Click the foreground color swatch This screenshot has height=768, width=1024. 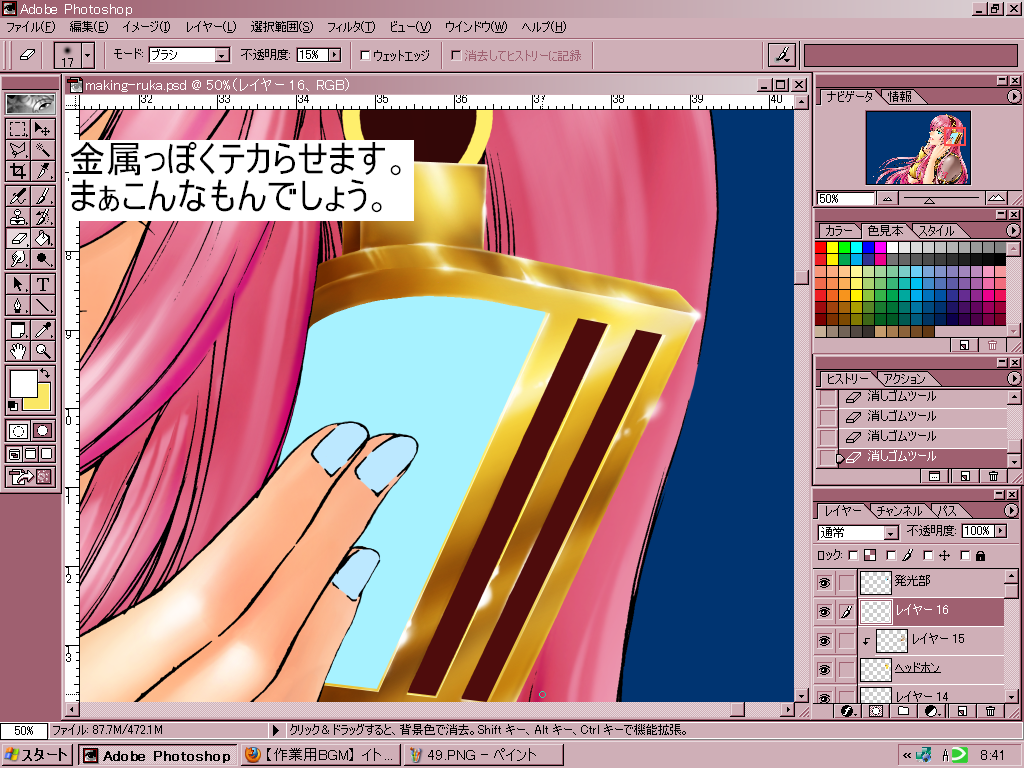(x=21, y=383)
